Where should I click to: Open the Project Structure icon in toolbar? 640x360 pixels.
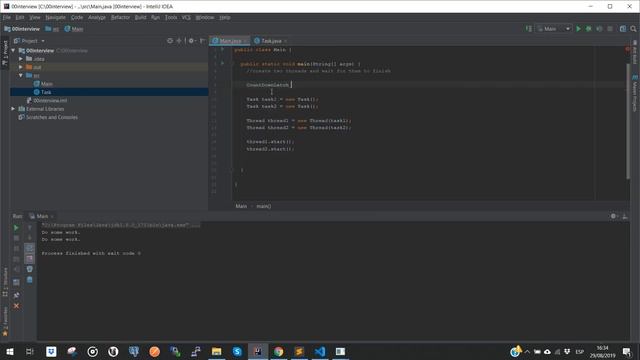click(x=623, y=29)
